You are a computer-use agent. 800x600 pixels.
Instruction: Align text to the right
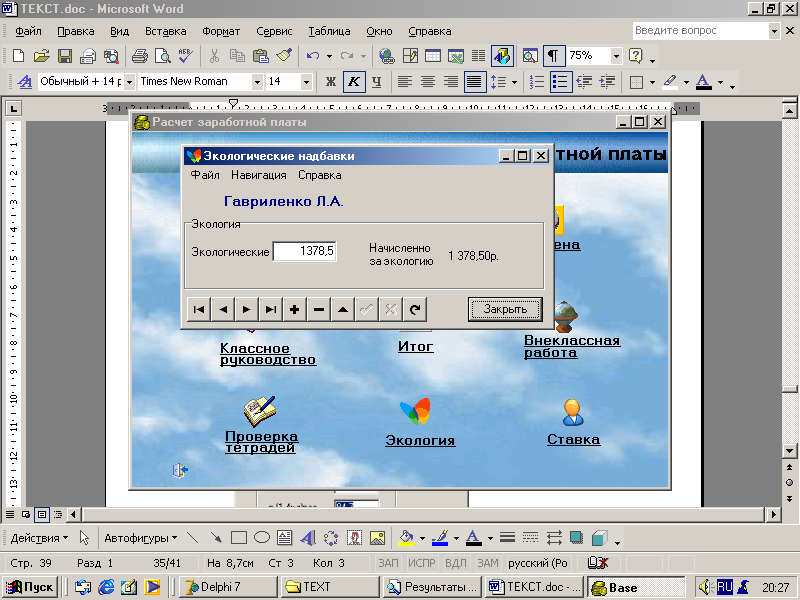tap(451, 82)
